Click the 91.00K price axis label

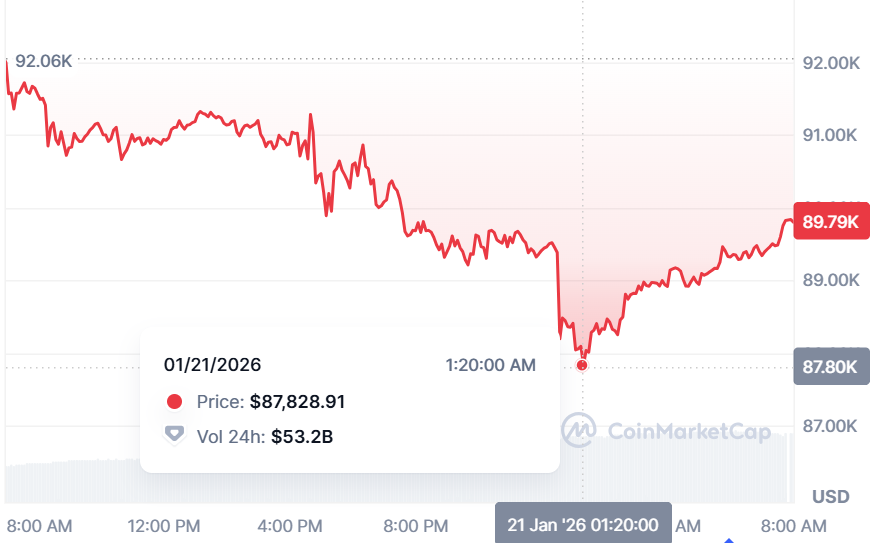point(831,135)
